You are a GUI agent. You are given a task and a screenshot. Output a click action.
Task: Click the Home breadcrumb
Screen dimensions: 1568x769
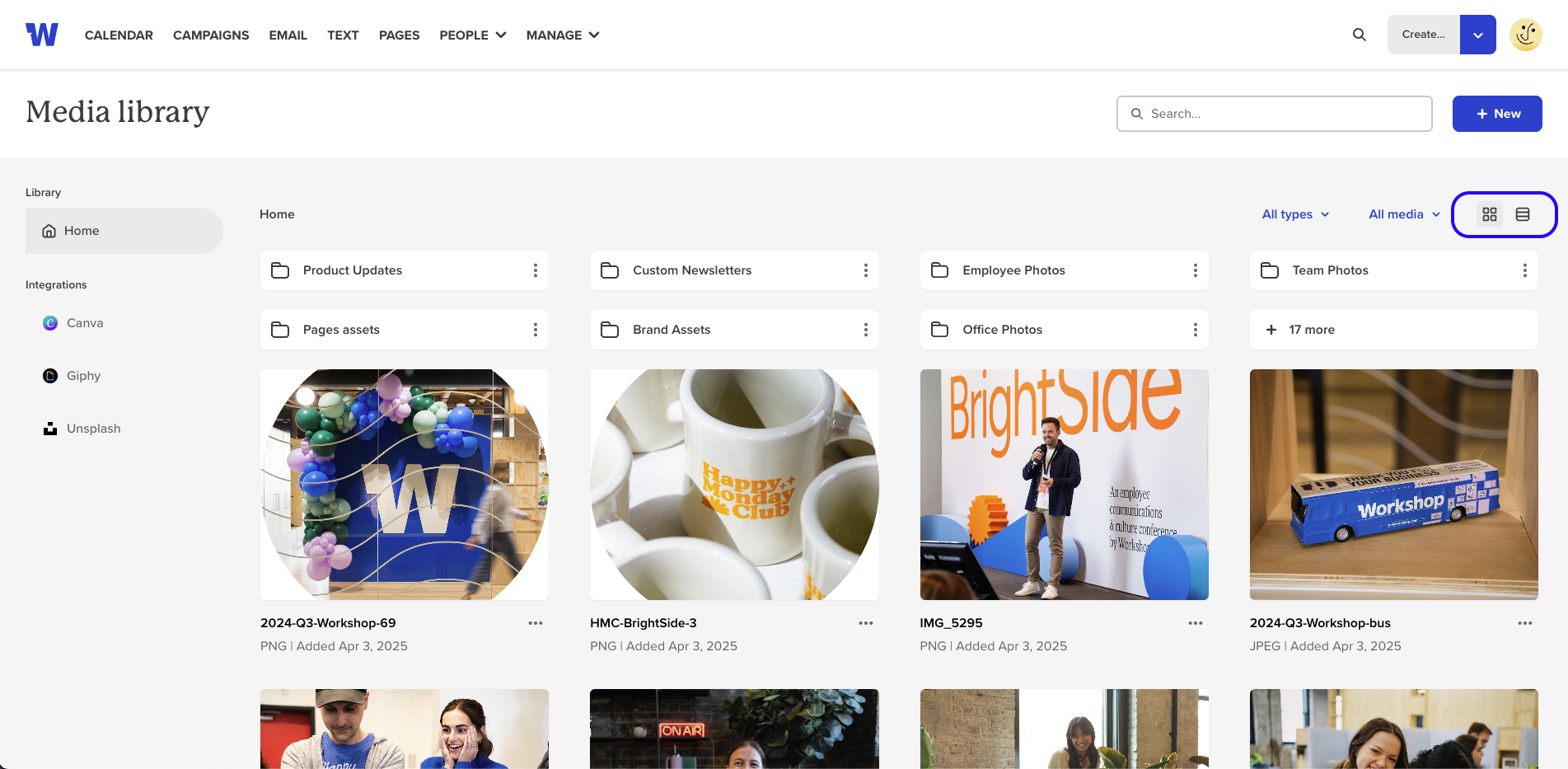[x=277, y=214]
